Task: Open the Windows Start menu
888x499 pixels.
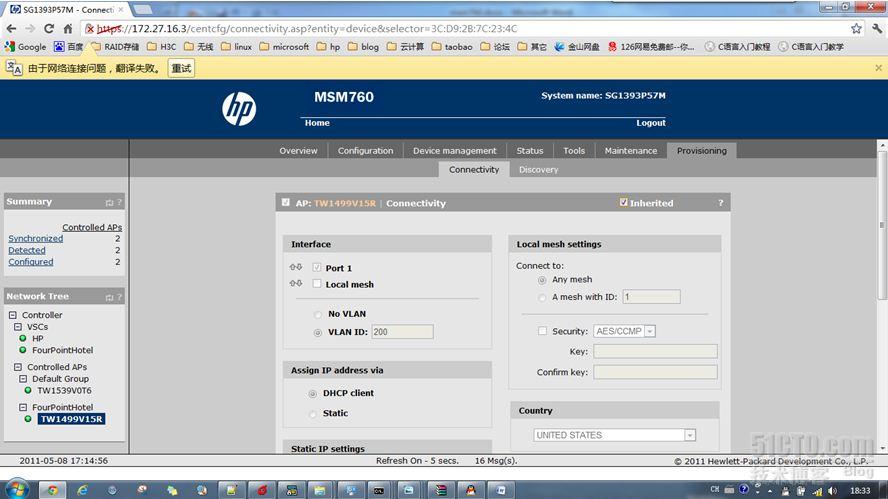Action: click(17, 489)
